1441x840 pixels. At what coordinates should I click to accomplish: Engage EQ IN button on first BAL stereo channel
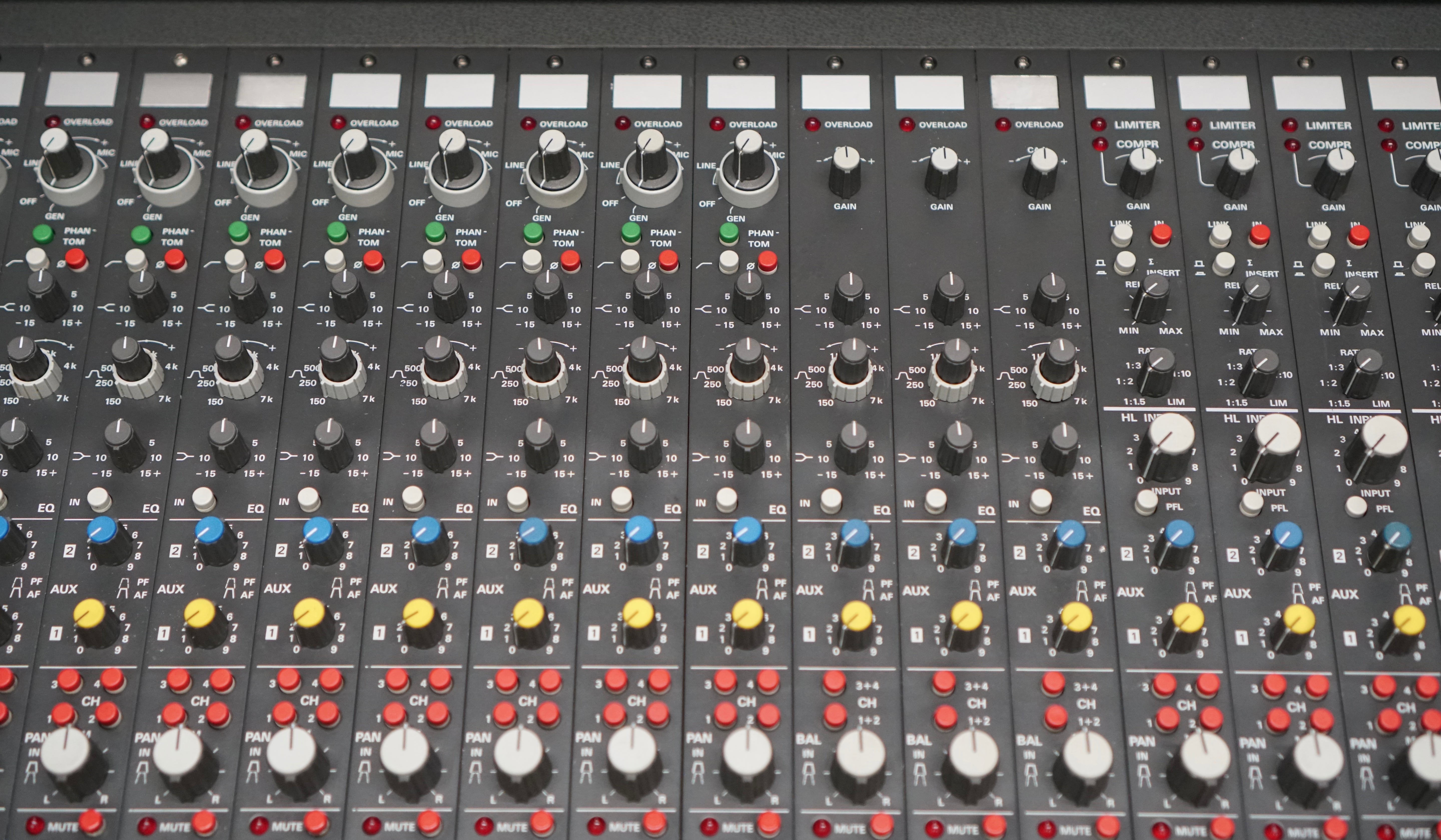(831, 500)
